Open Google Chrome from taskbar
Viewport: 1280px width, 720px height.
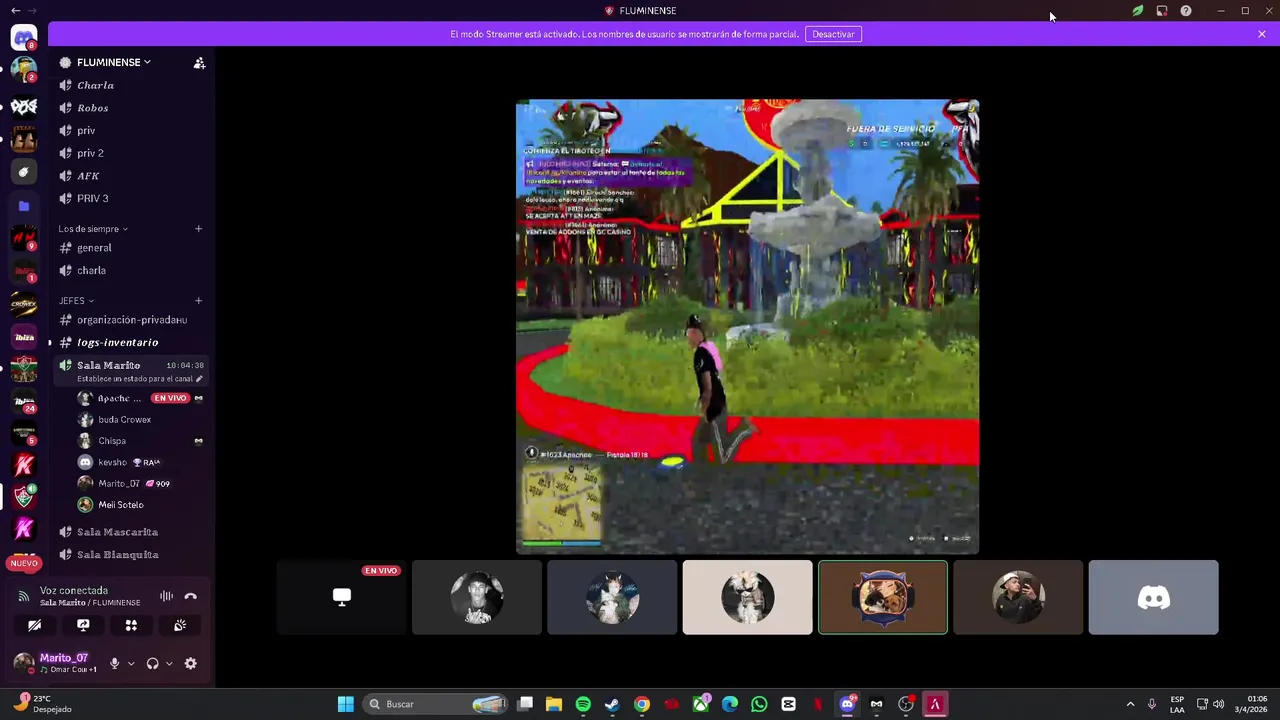click(x=642, y=704)
